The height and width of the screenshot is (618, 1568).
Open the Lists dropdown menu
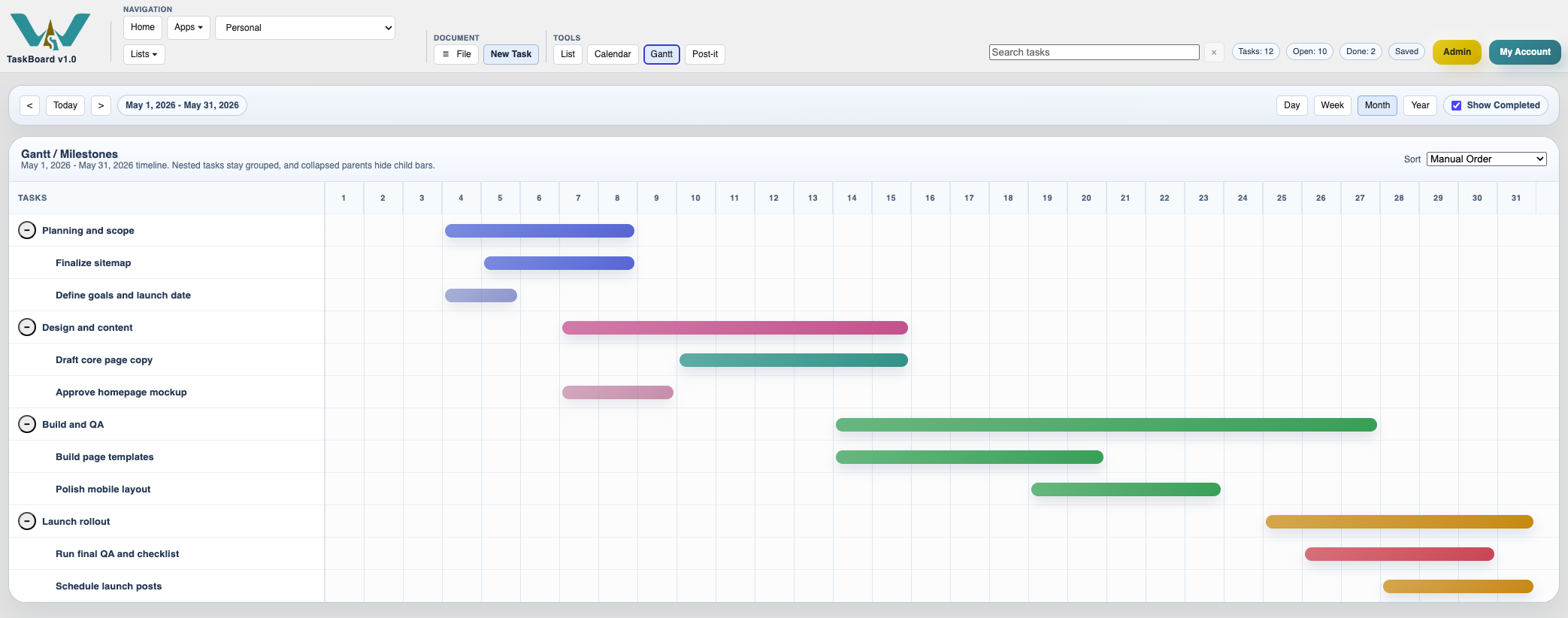[144, 54]
